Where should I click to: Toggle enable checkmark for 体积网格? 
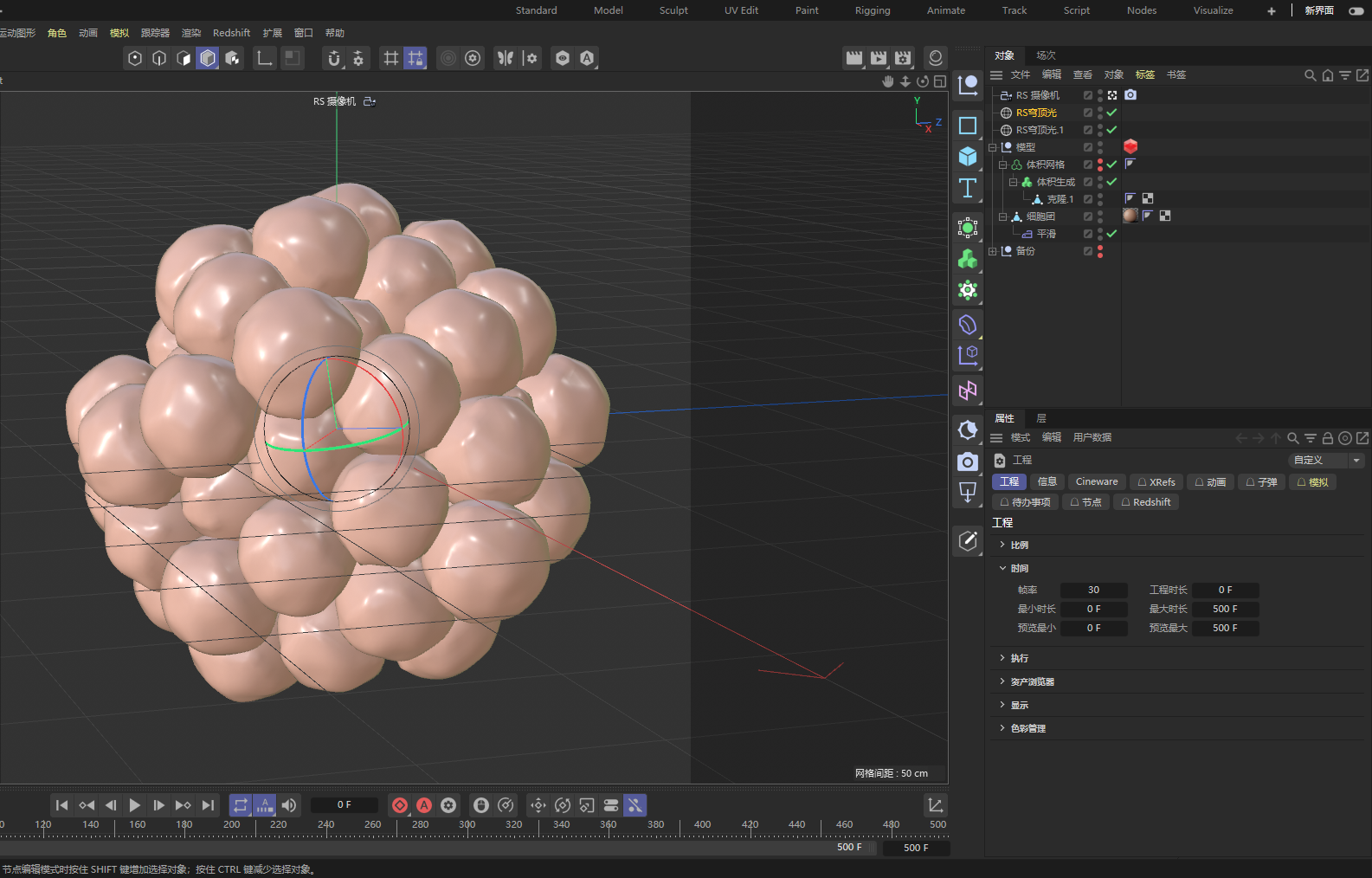click(x=1111, y=165)
